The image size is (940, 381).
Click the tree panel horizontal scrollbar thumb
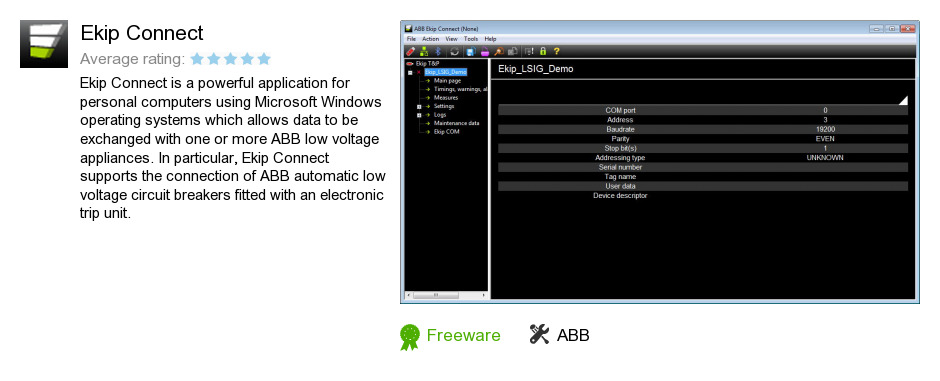click(436, 295)
